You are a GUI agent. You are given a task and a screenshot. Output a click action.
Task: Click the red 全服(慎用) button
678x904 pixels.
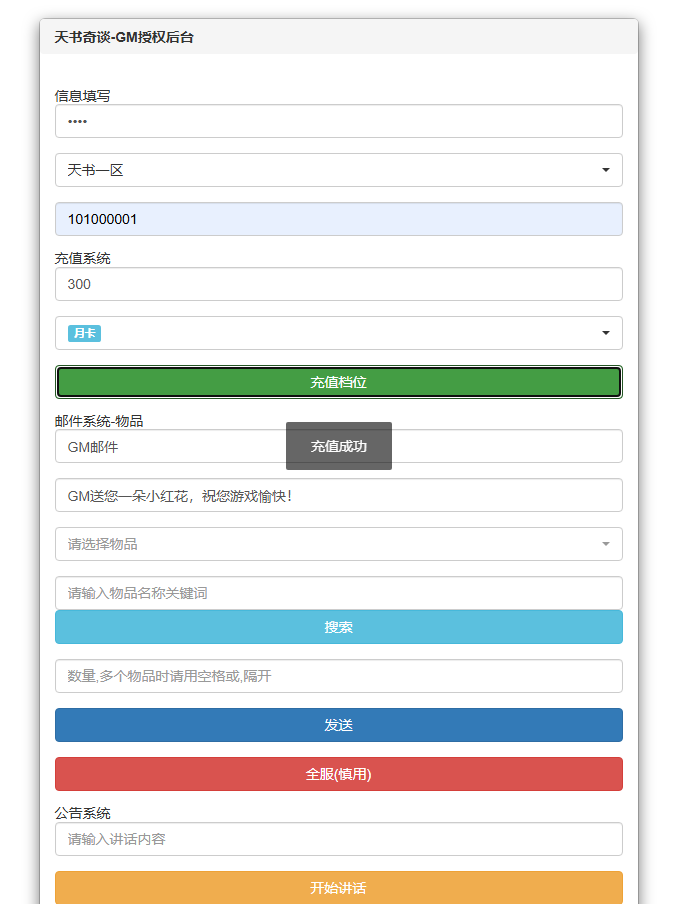tap(338, 774)
